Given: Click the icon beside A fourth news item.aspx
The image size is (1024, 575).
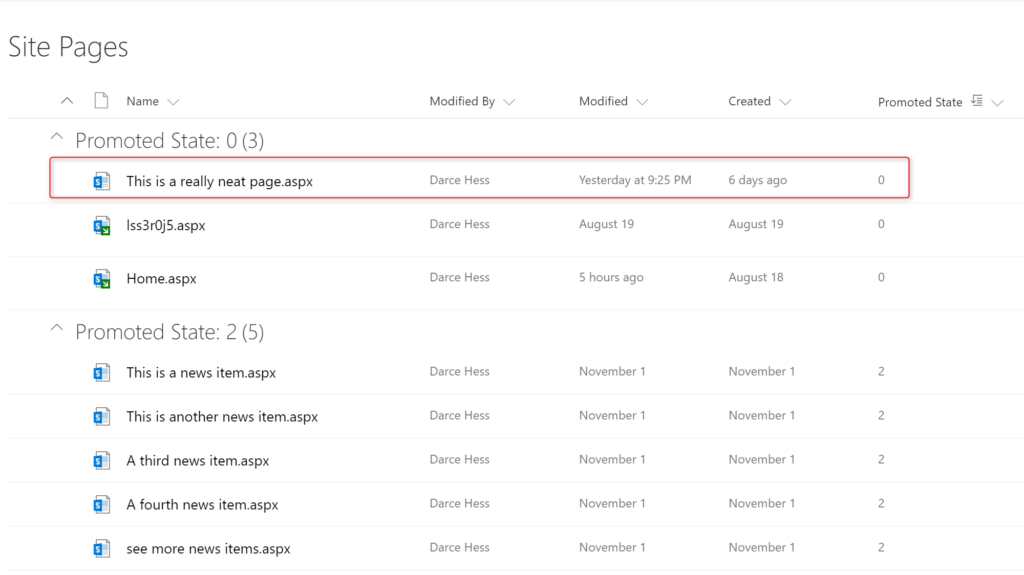Looking at the screenshot, I should point(101,504).
